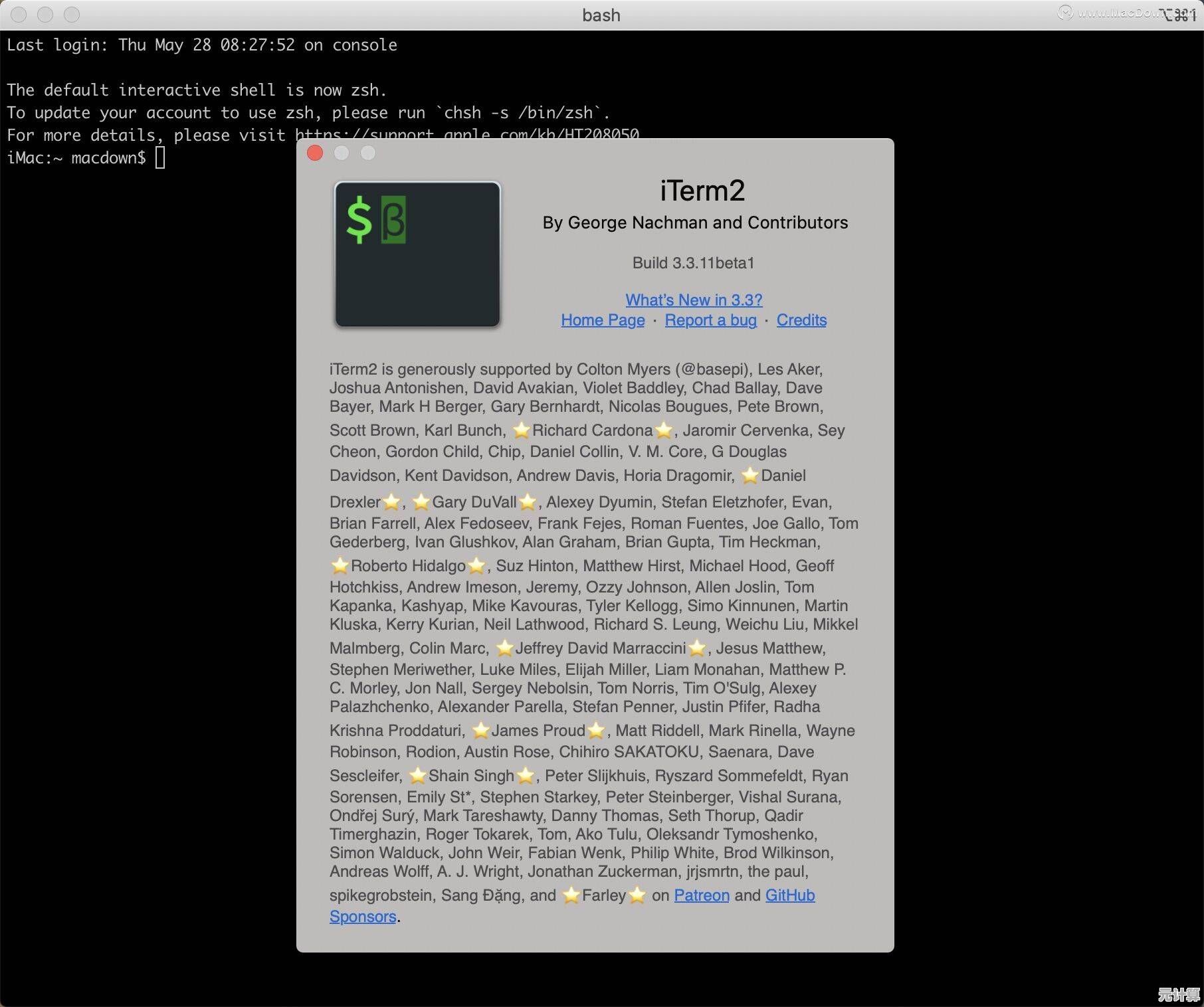
Task: Click the star before Shain Singh
Action: [x=417, y=776]
